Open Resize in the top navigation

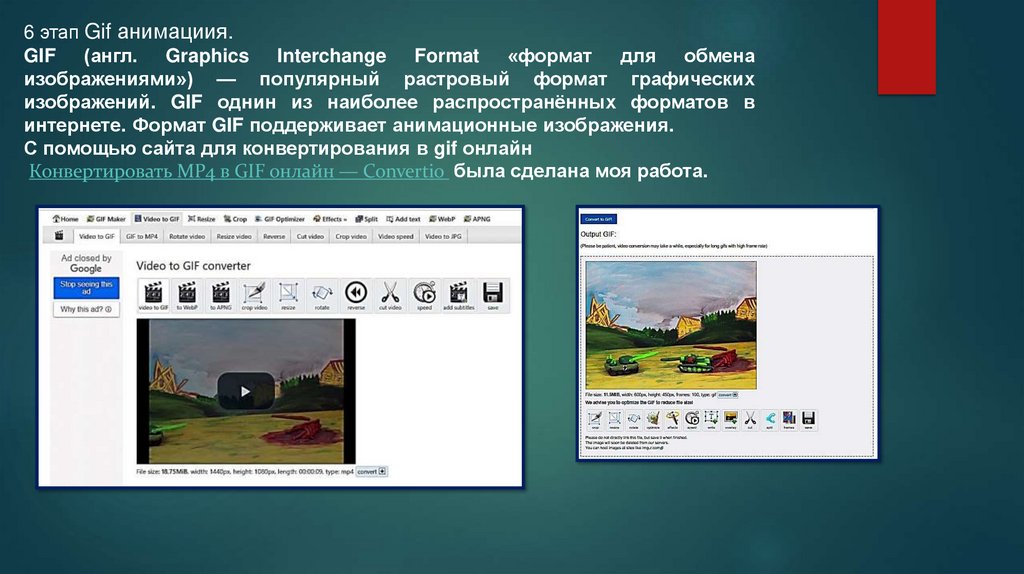[x=201, y=219]
